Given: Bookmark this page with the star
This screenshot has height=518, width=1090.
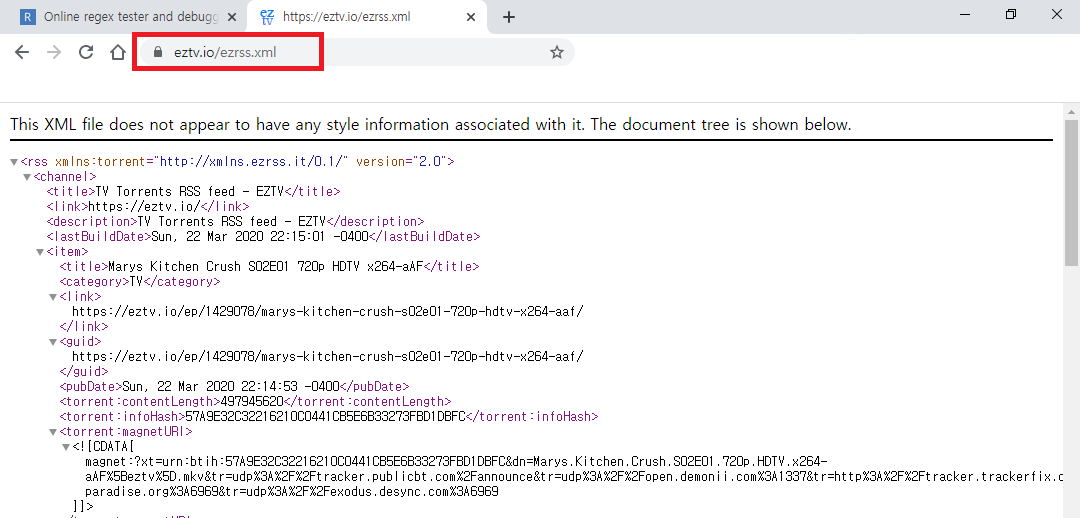Looking at the screenshot, I should [x=556, y=52].
